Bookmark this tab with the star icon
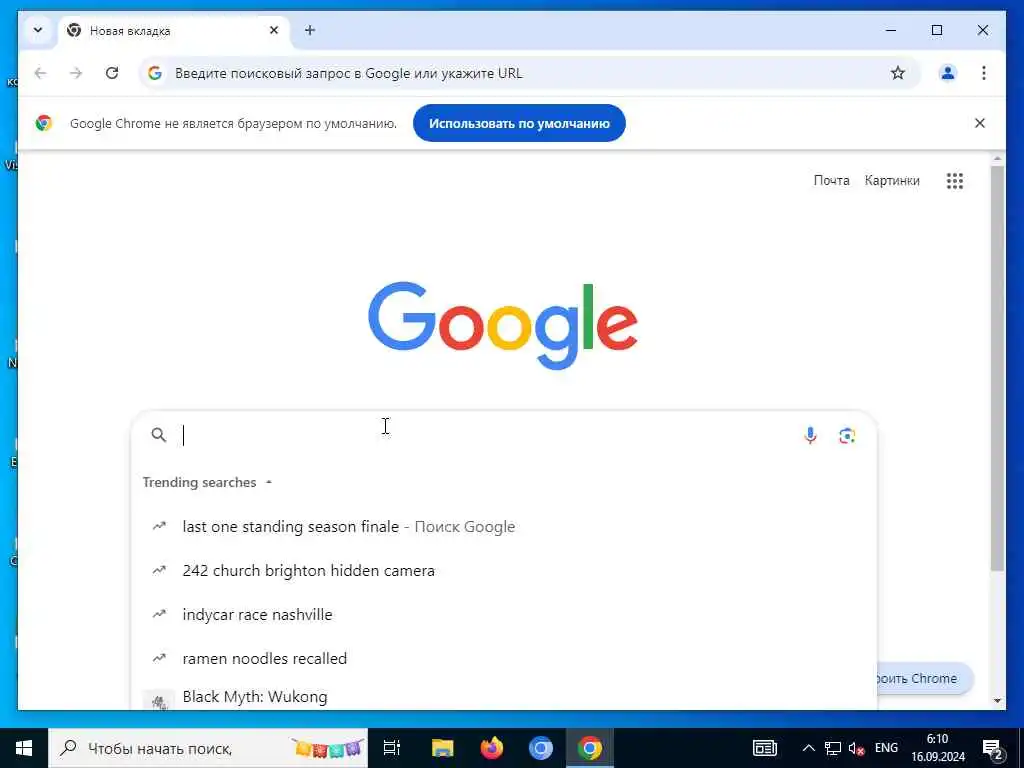1024x768 pixels. coord(898,73)
